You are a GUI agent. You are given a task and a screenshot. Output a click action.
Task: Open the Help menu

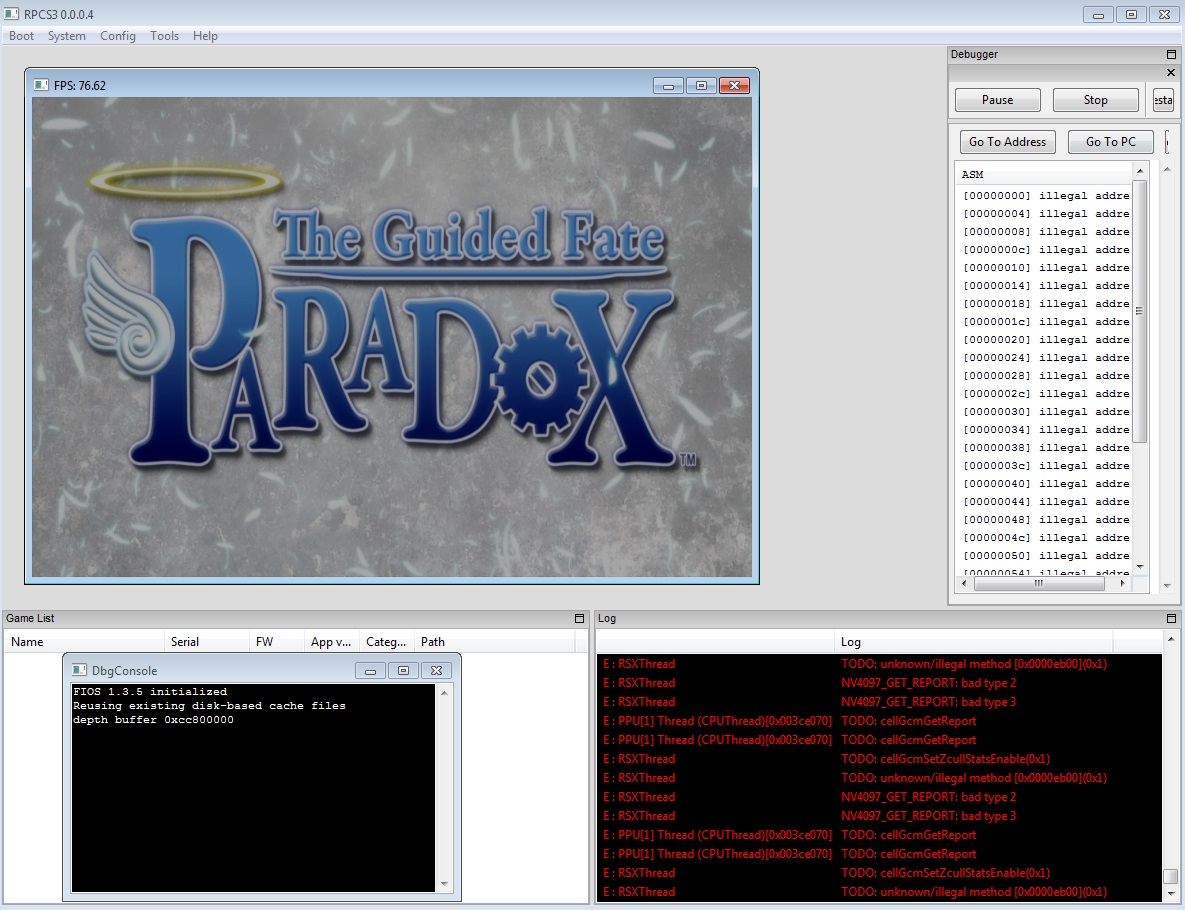coord(205,36)
